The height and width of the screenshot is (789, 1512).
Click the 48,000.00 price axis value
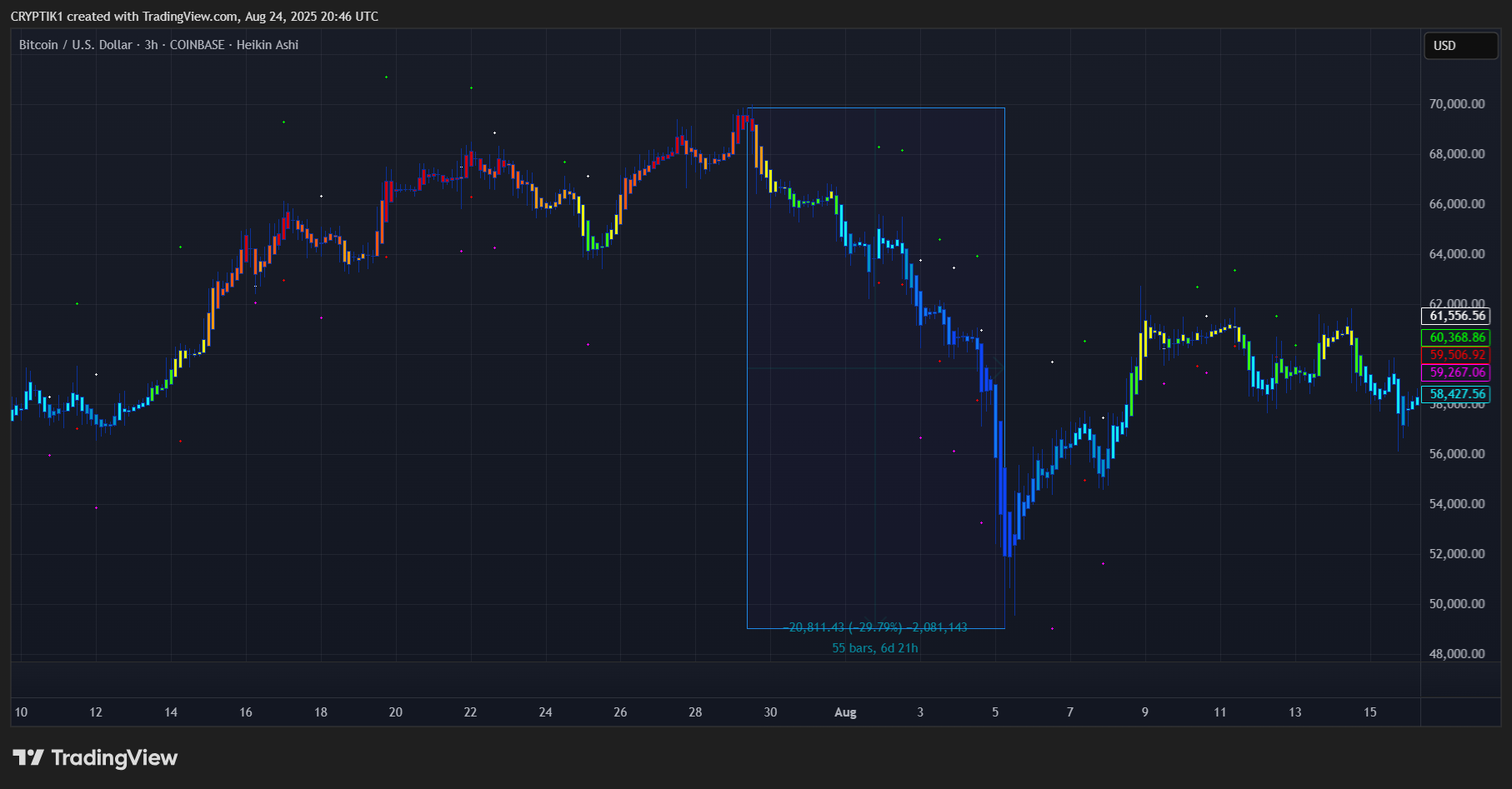tap(1457, 654)
